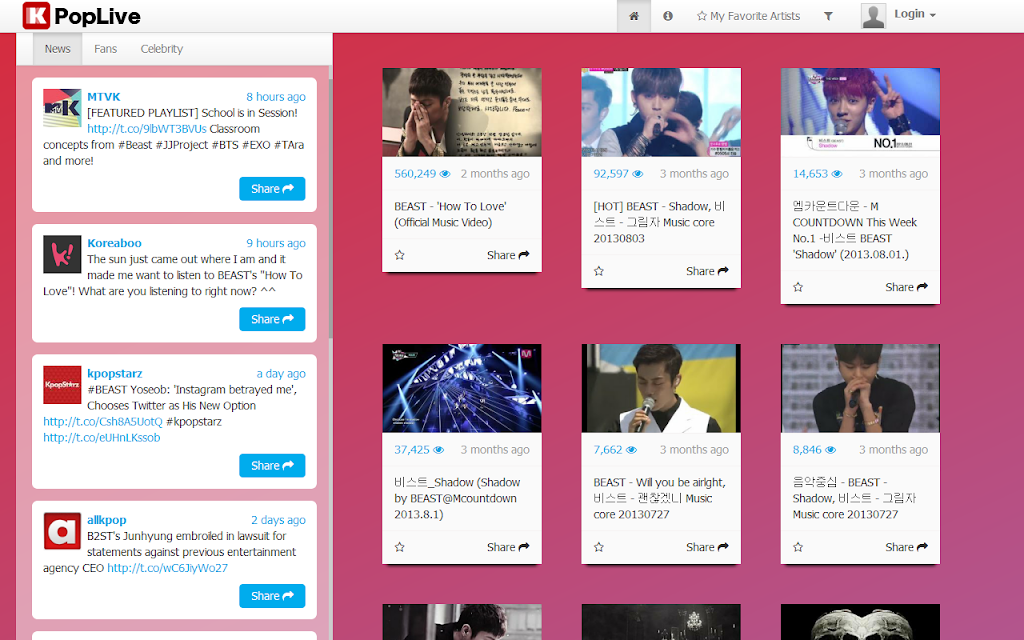Play the Shadow Mcountdown 2013.8.1 thumbnail
The image size is (1024, 640).
click(x=462, y=389)
